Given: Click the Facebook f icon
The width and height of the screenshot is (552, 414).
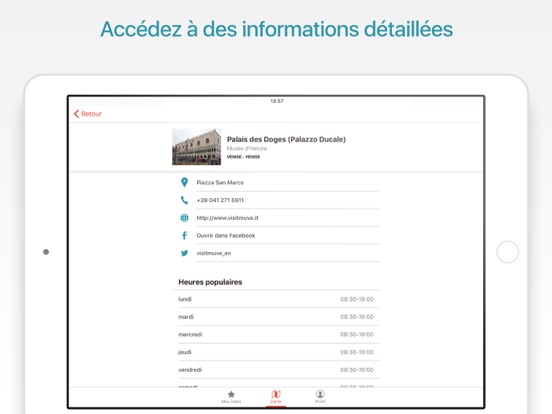Looking at the screenshot, I should 184,236.
